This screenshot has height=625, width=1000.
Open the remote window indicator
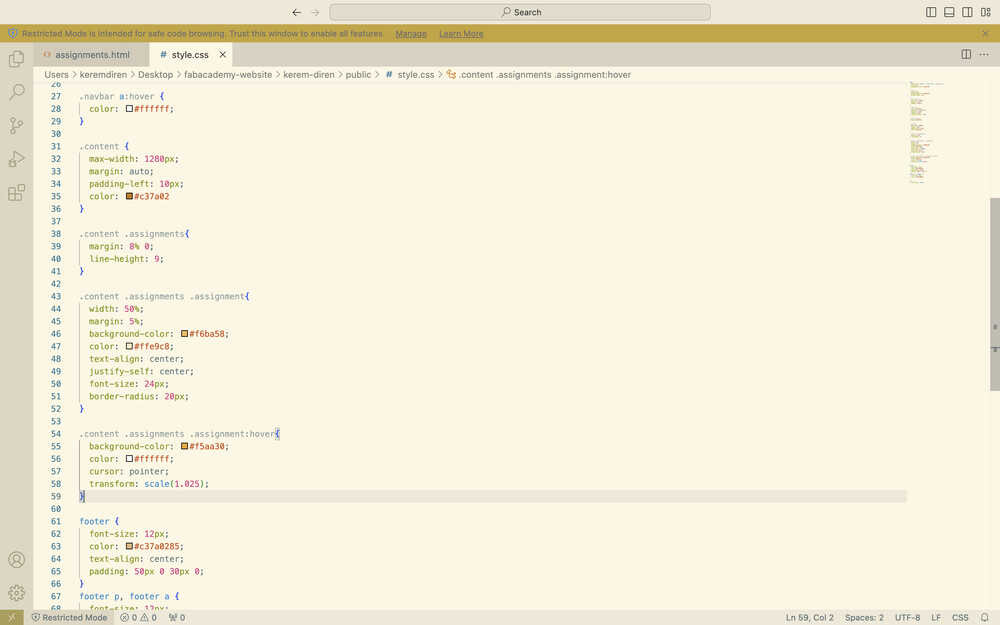click(11, 617)
